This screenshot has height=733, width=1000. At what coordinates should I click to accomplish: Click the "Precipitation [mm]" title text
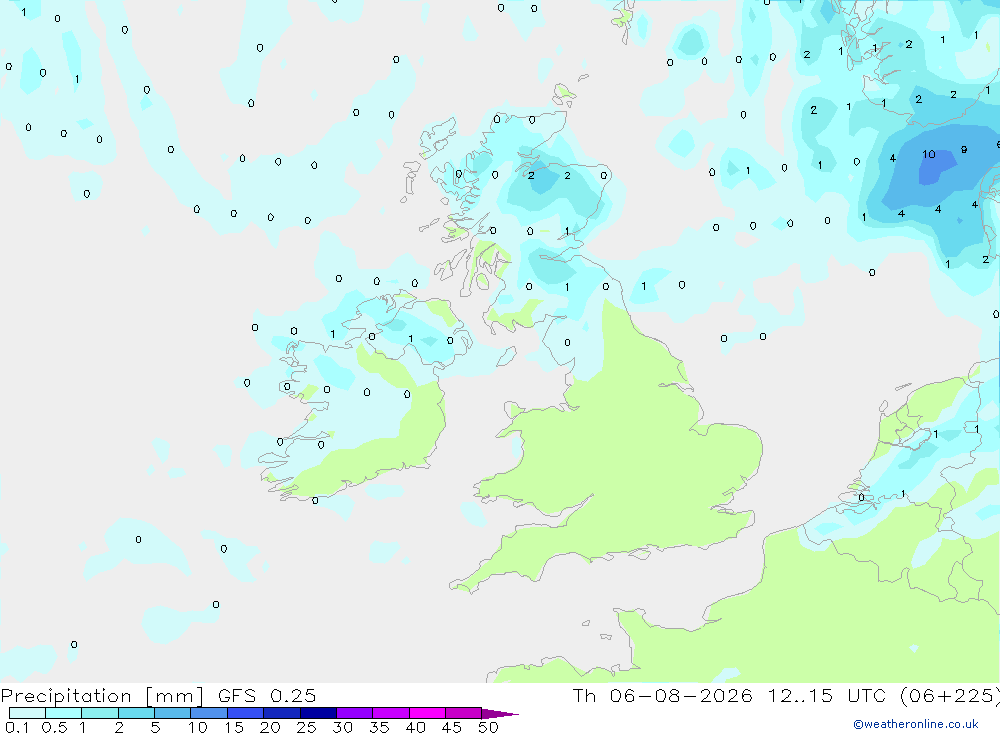pos(103,696)
